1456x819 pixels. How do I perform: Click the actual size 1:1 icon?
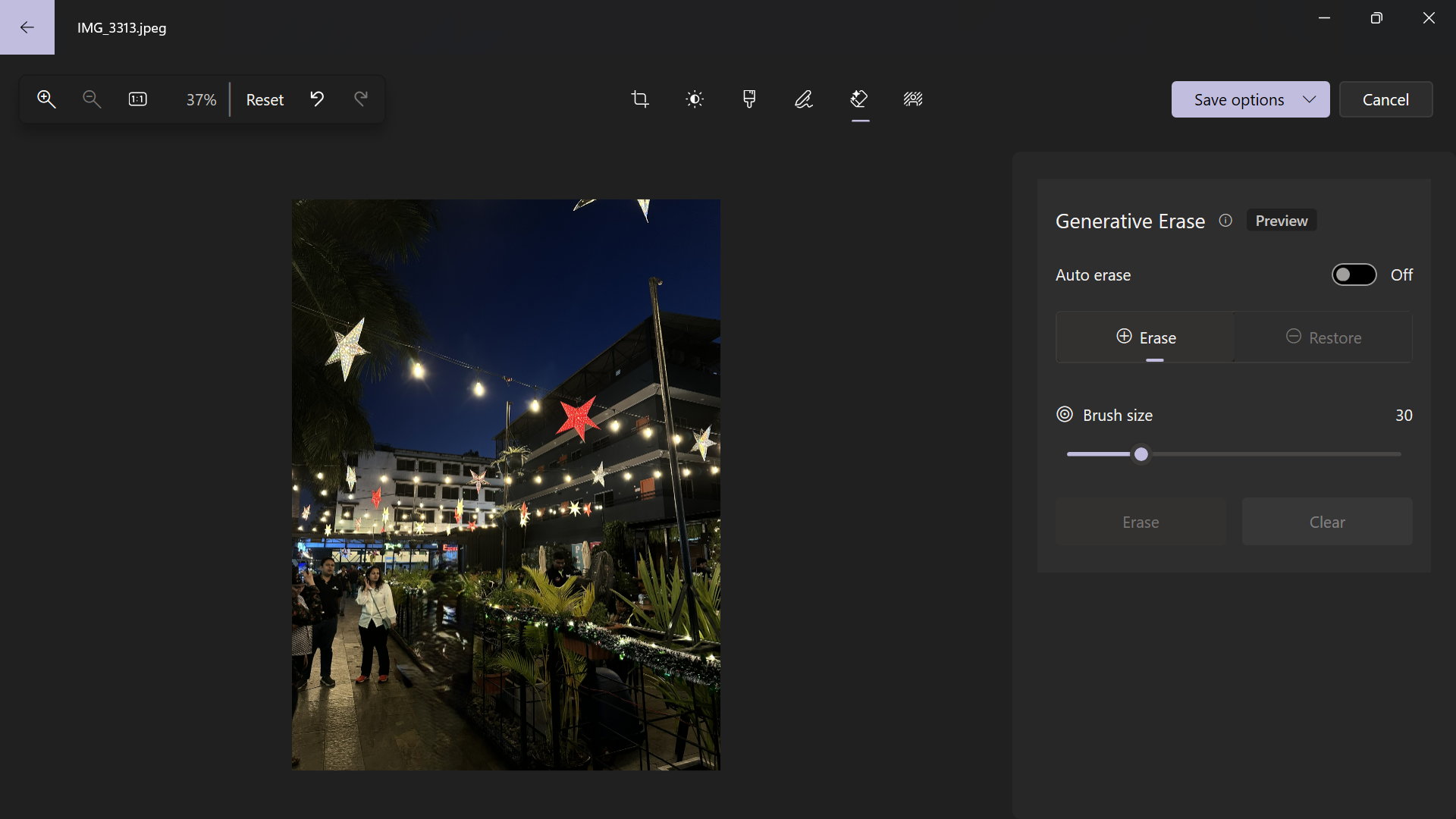click(138, 99)
